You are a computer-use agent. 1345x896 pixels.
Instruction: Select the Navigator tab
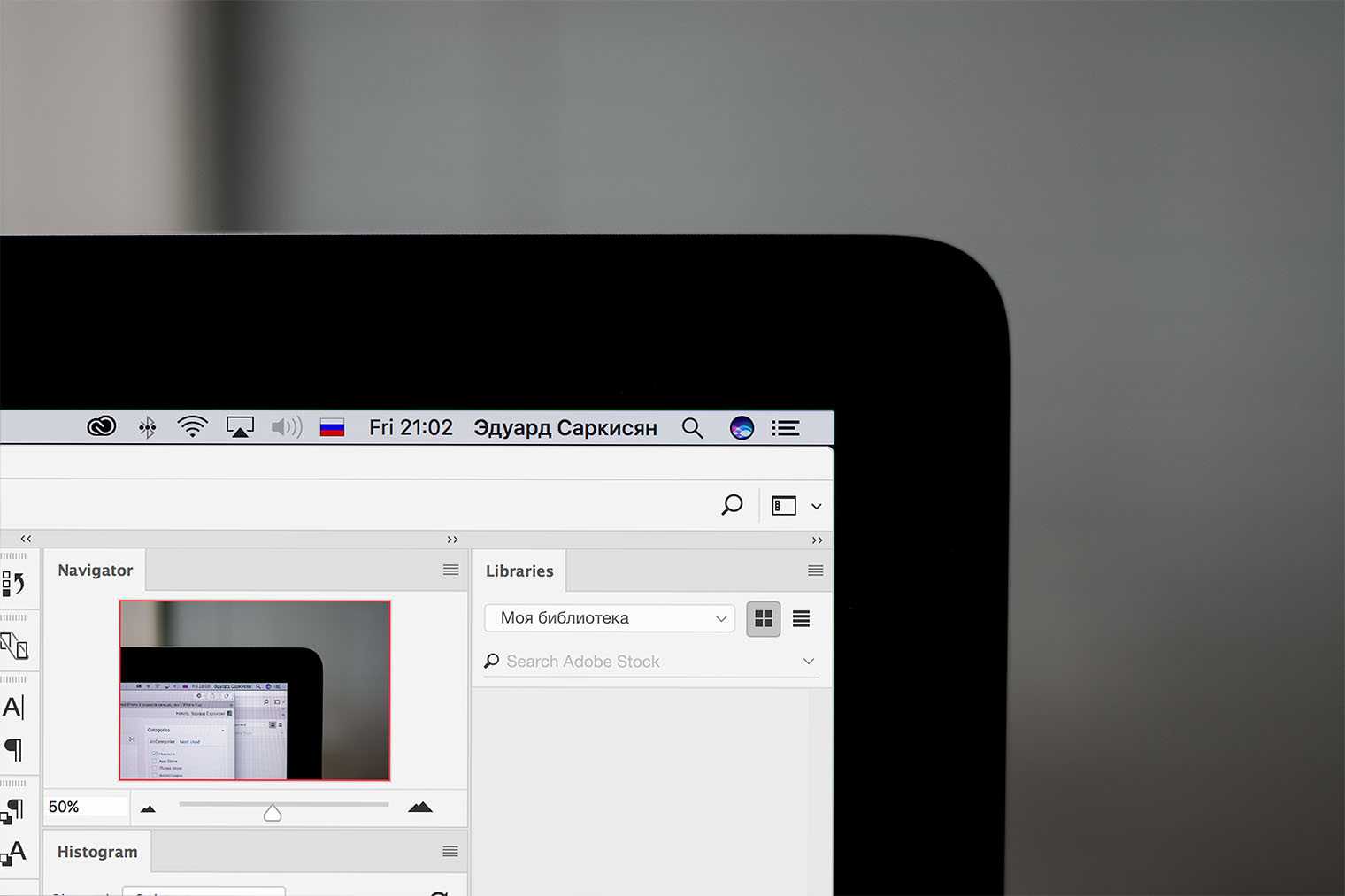click(96, 571)
